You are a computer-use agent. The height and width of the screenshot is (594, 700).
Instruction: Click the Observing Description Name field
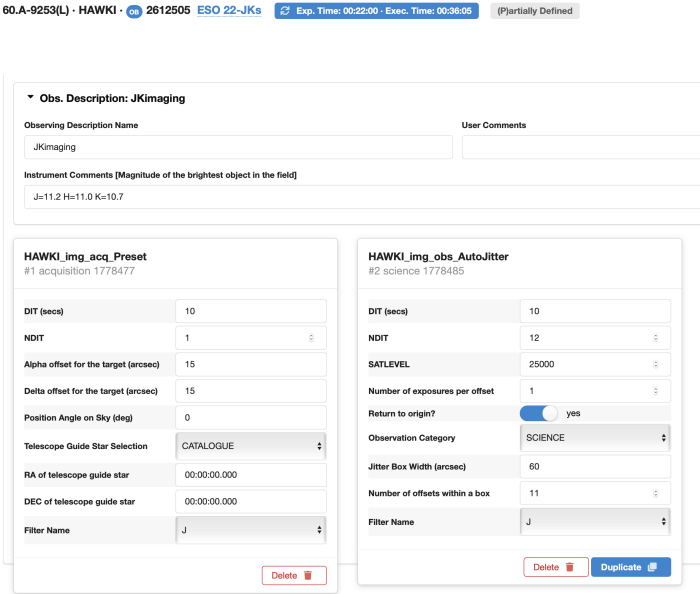point(238,147)
